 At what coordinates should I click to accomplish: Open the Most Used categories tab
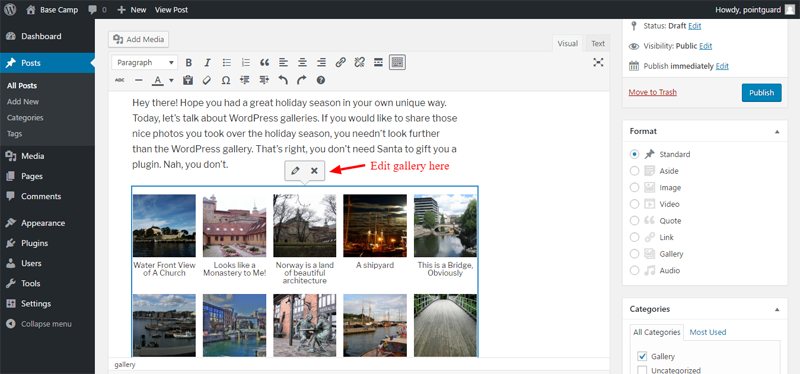[708, 332]
